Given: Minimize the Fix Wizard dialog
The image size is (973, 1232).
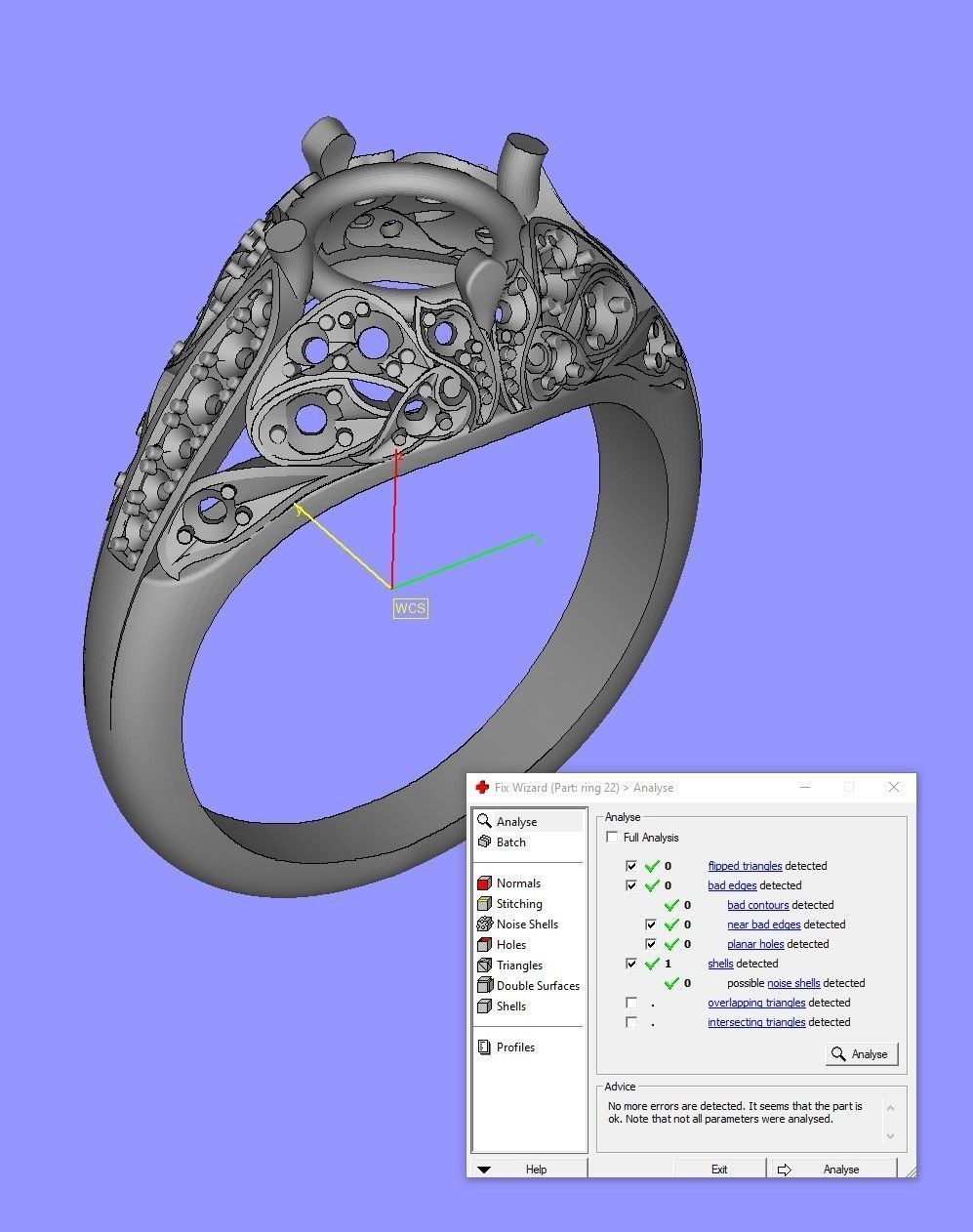Looking at the screenshot, I should coord(806,788).
